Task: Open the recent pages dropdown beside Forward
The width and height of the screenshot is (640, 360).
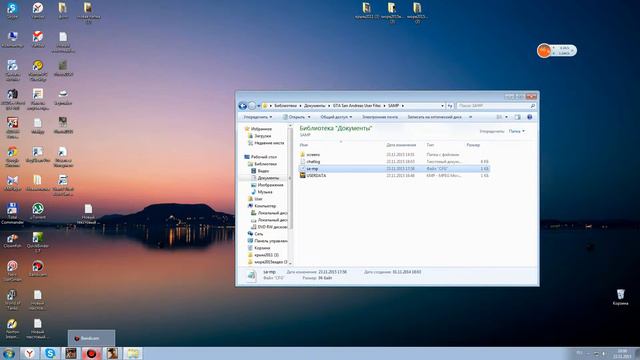Action: [x=258, y=106]
